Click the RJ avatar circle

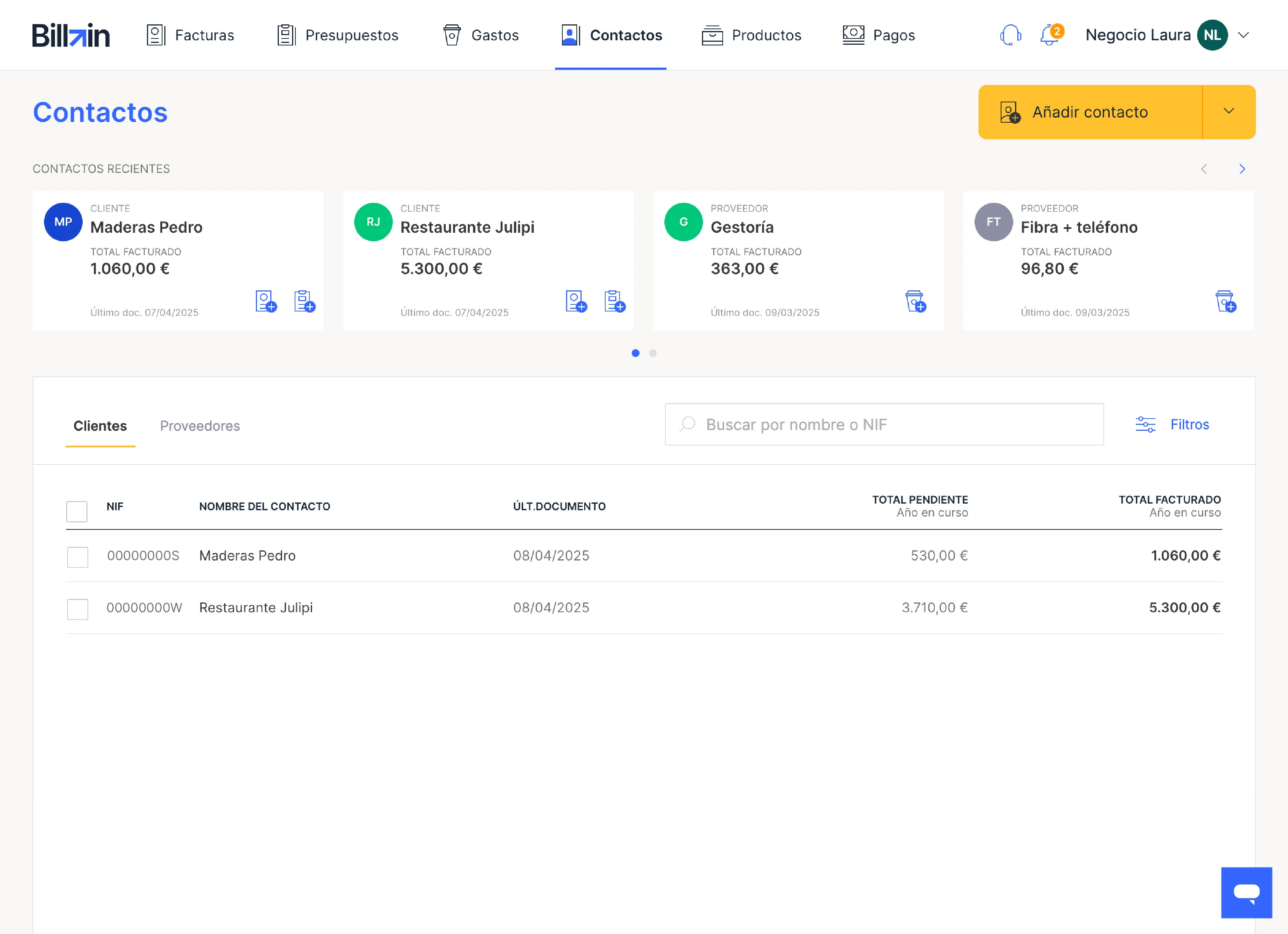tap(373, 222)
